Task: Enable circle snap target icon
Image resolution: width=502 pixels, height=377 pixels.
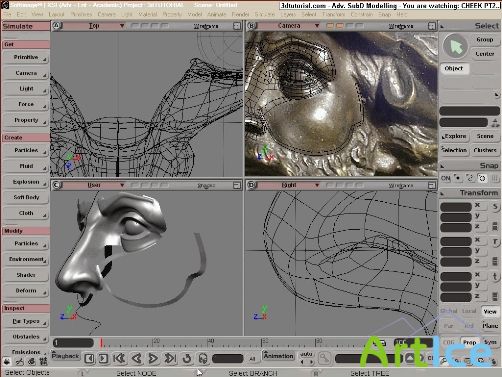Action: (x=482, y=178)
